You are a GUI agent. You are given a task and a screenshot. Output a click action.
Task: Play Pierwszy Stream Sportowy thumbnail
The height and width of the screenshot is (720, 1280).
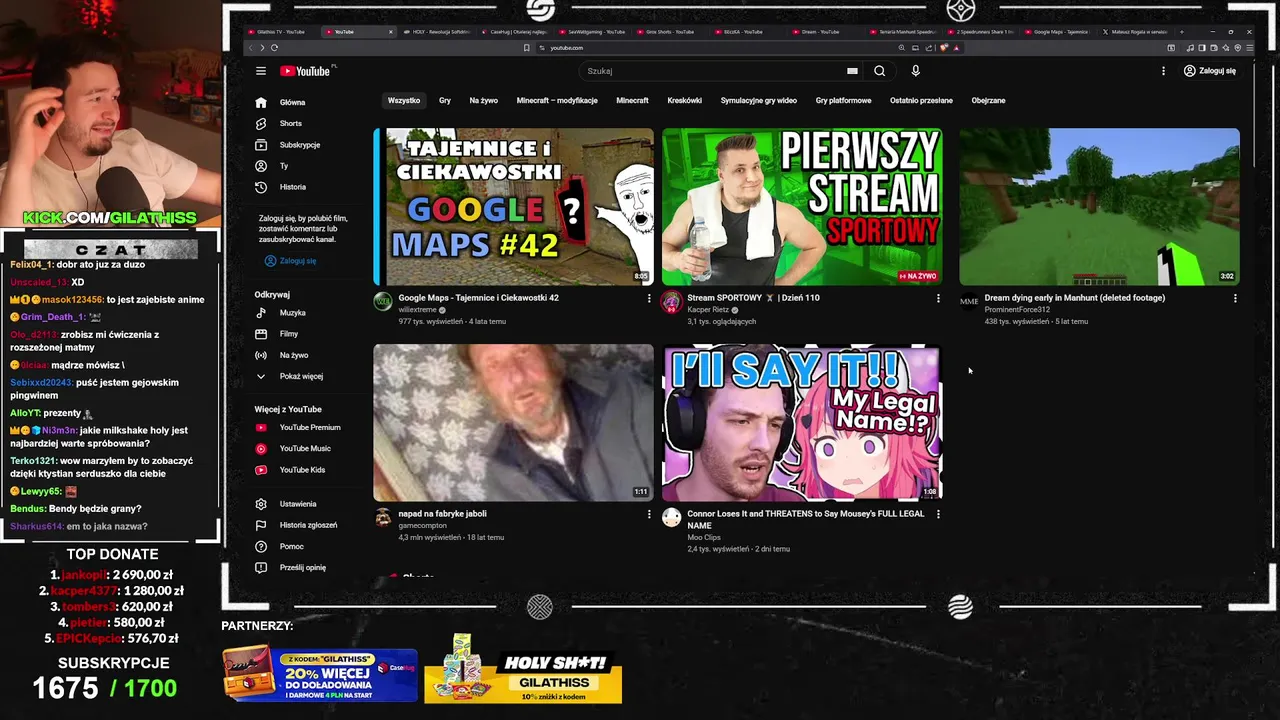click(x=802, y=207)
